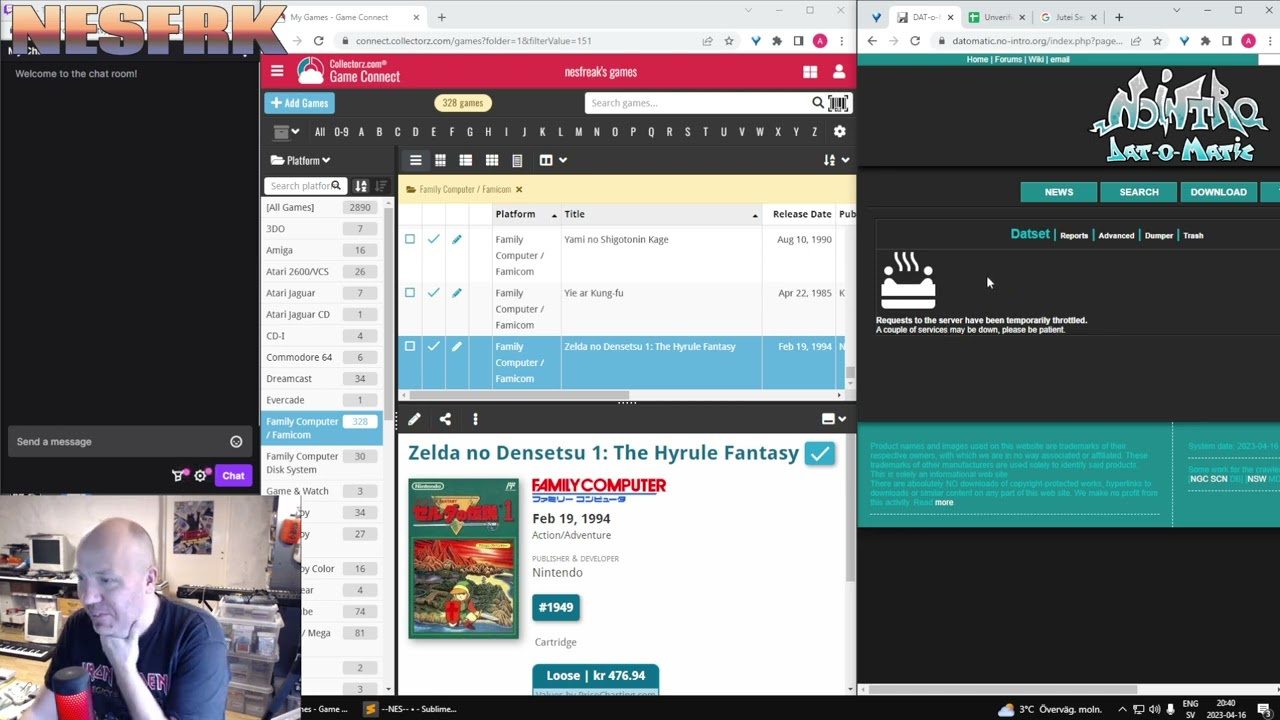Open the Dumper tab on Dat-o-Matic
The height and width of the screenshot is (720, 1280).
click(1158, 235)
